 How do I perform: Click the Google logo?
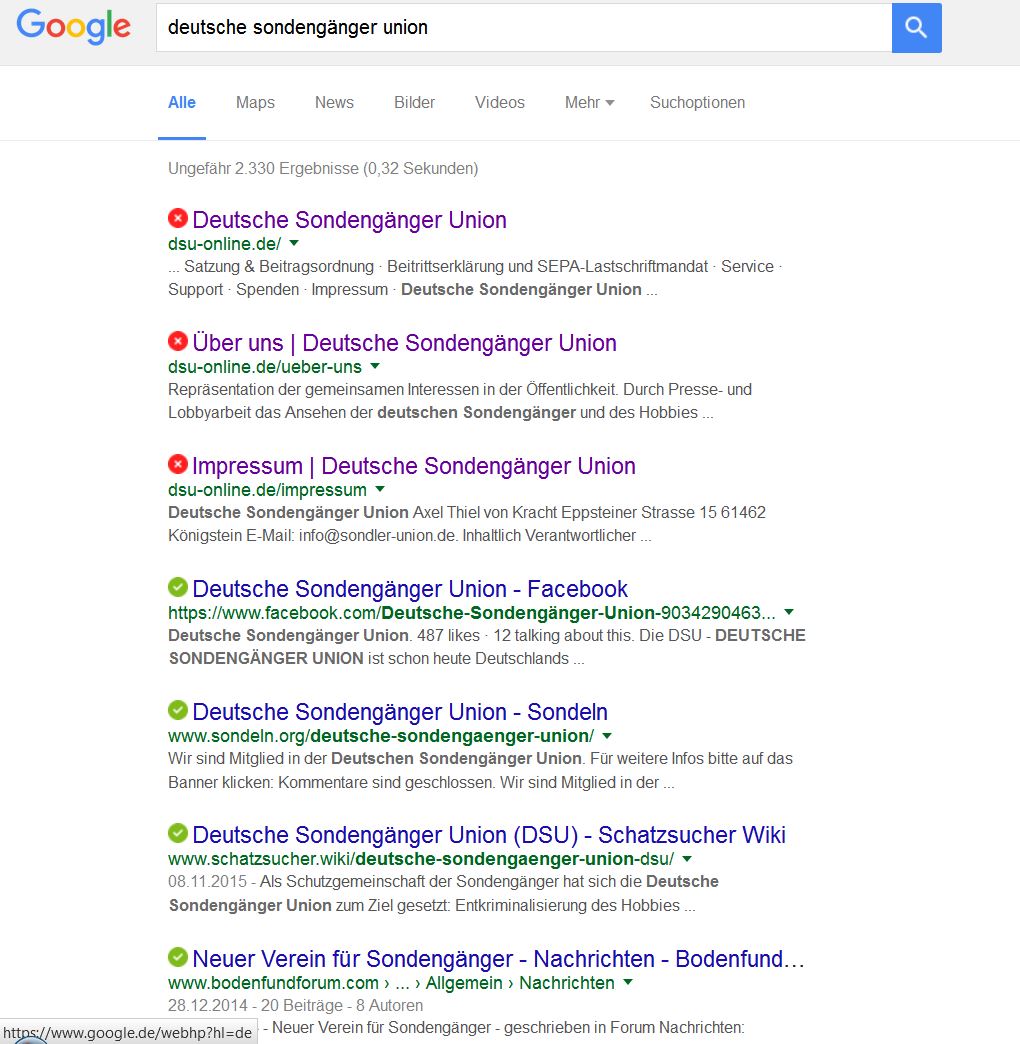point(74,27)
